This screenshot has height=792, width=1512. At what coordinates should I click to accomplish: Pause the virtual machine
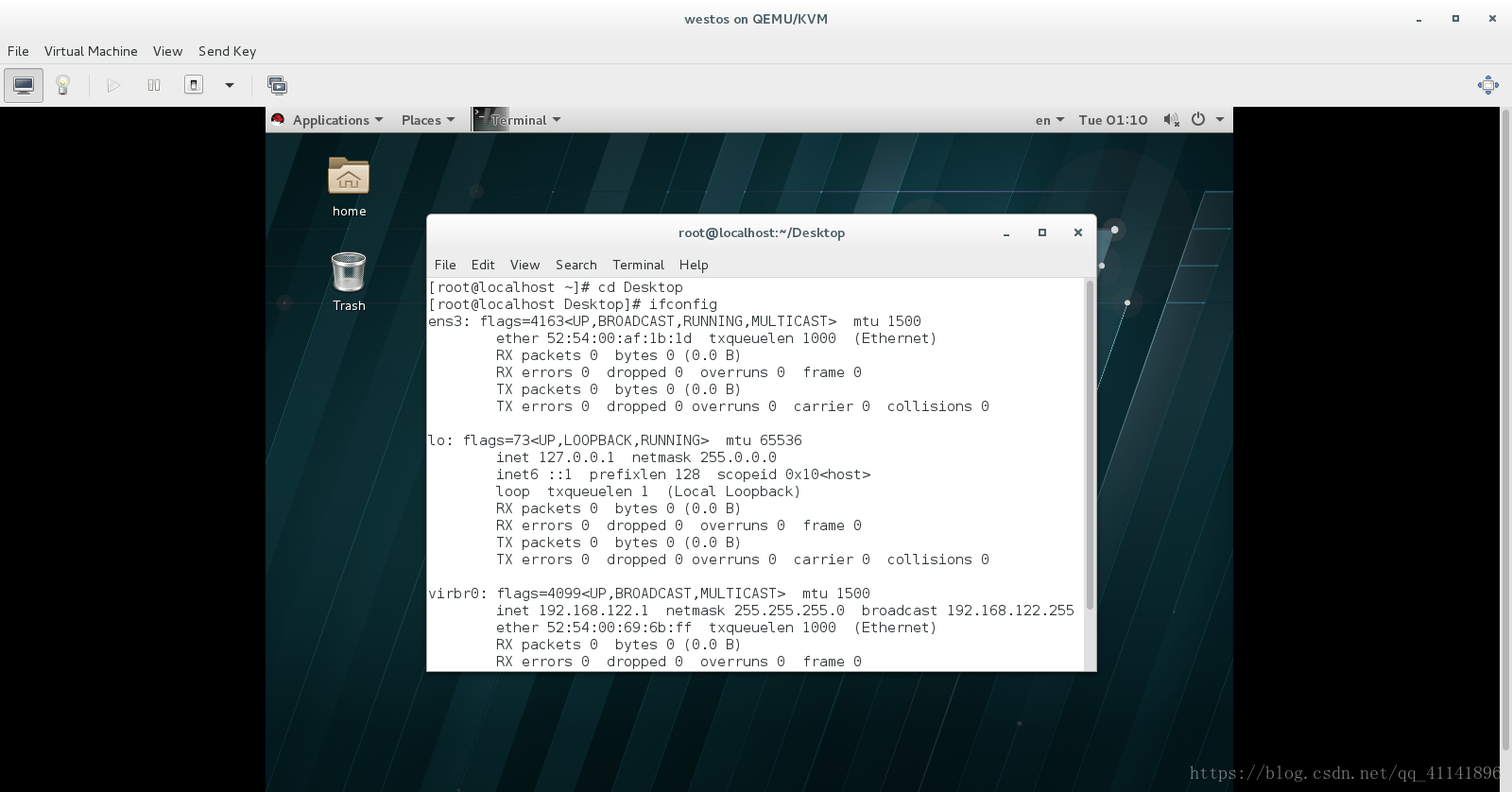point(154,85)
